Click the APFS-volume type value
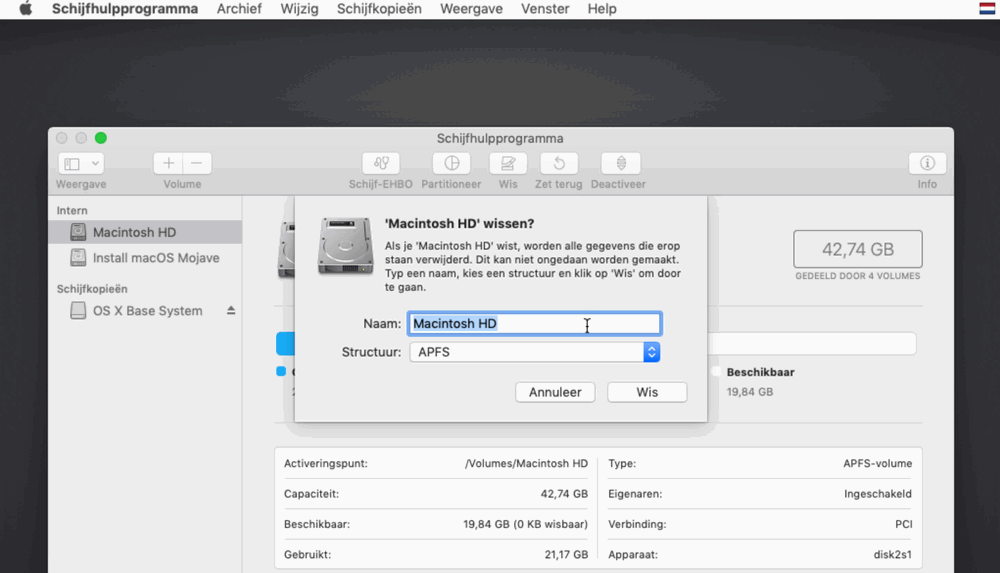1000x573 pixels. (x=878, y=463)
